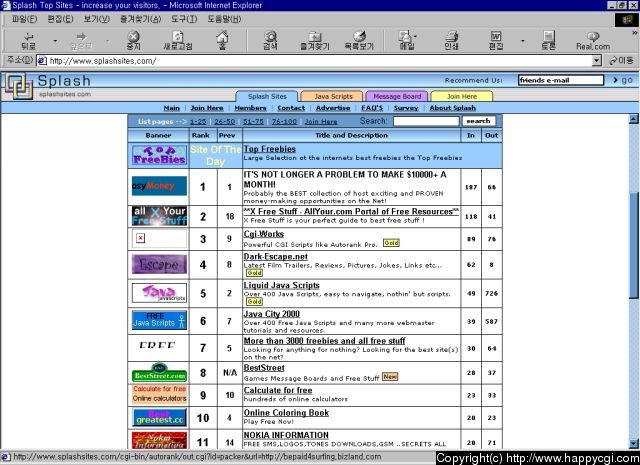Click the Contact navigation link
Screen dimensions: 640x465
click(x=291, y=108)
